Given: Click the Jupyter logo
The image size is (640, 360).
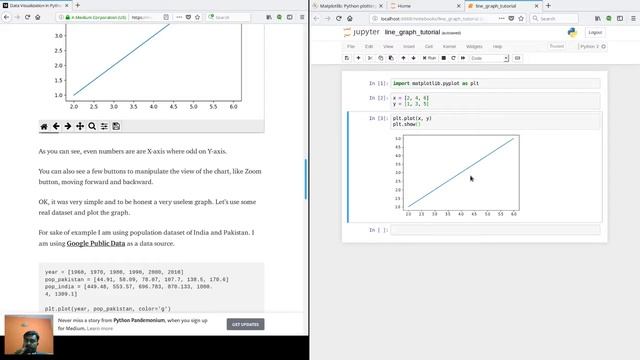Looking at the screenshot, I should point(362,32).
